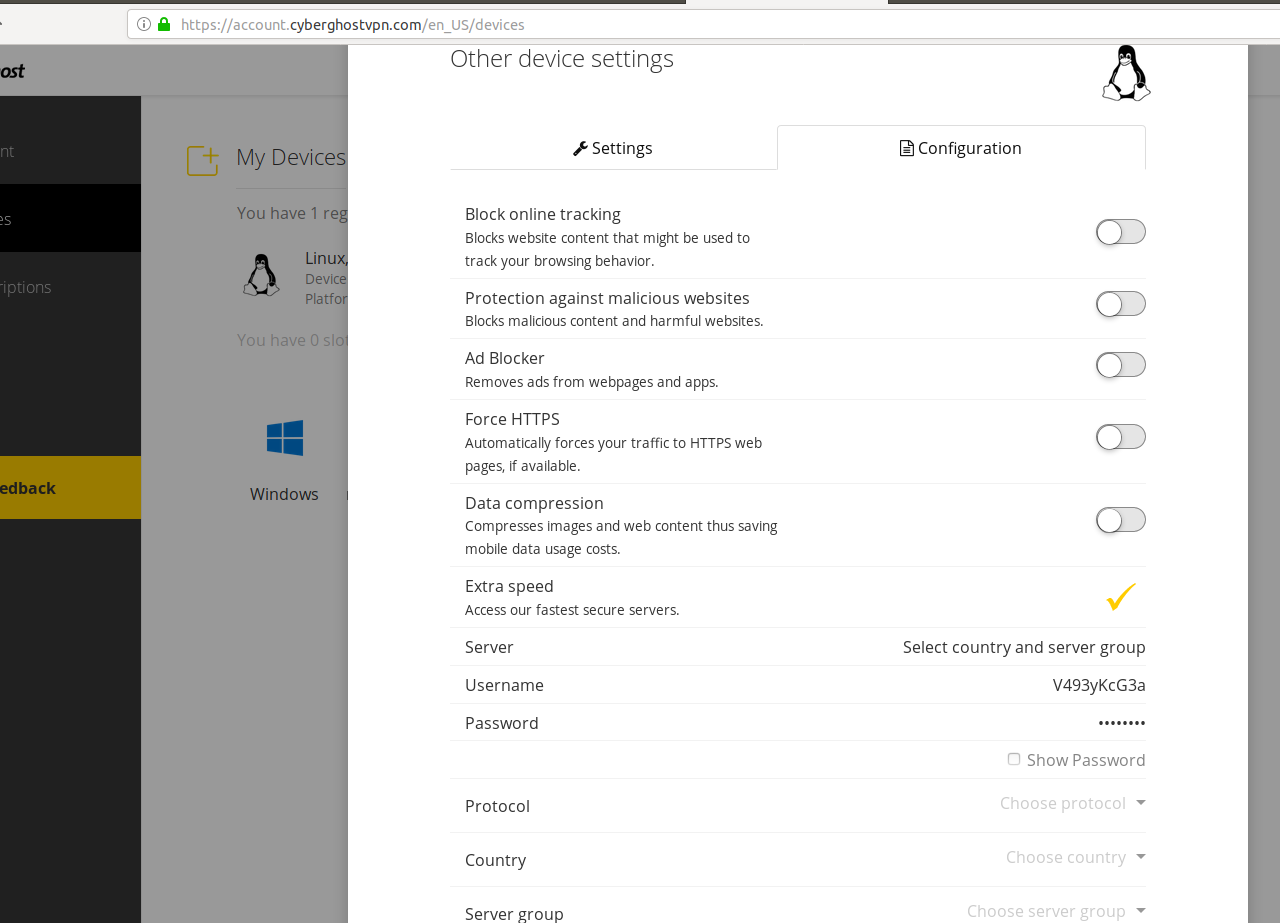This screenshot has width=1280, height=923.
Task: Click the Country row label
Action: [495, 860]
